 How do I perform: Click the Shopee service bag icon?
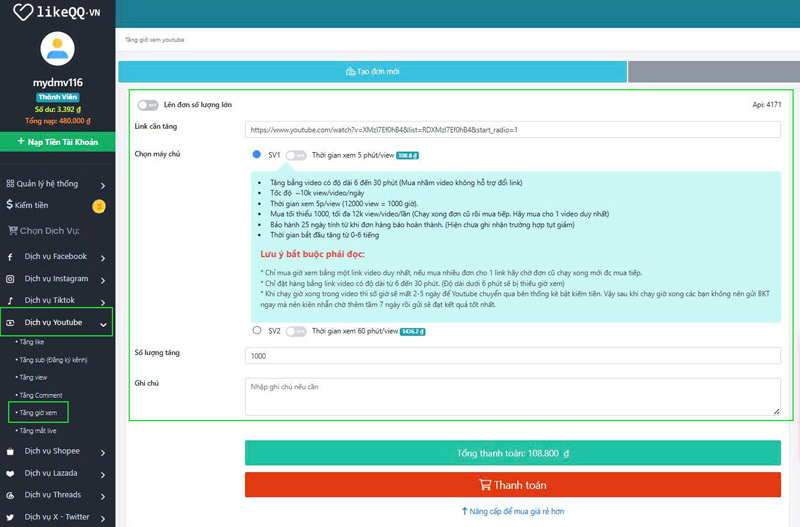pos(10,451)
